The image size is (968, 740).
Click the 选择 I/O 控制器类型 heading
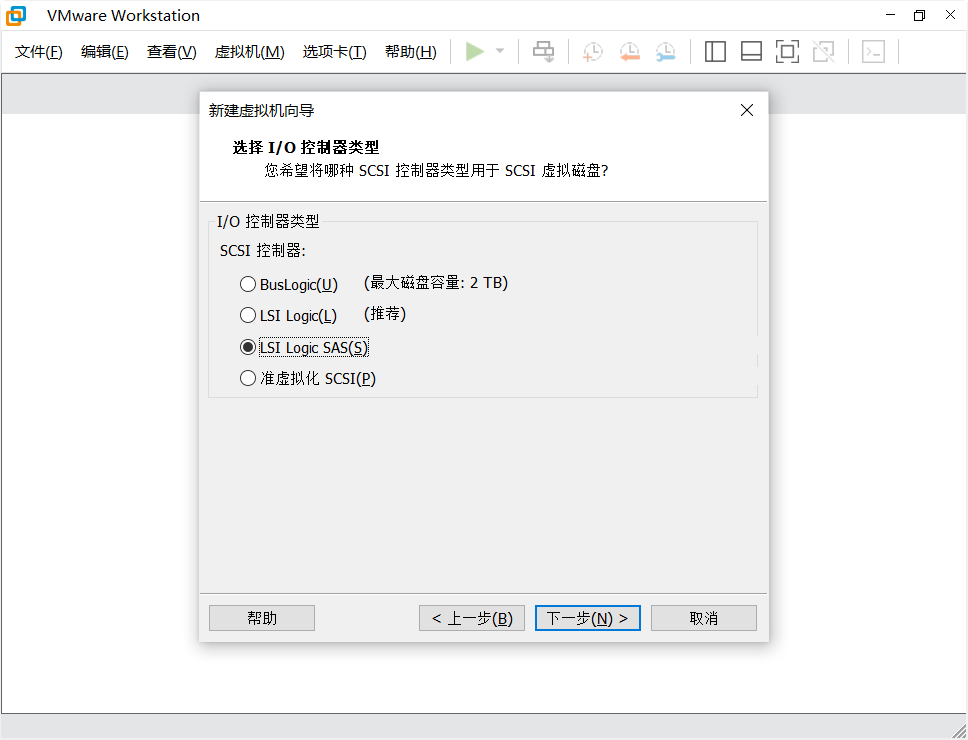tap(306, 148)
